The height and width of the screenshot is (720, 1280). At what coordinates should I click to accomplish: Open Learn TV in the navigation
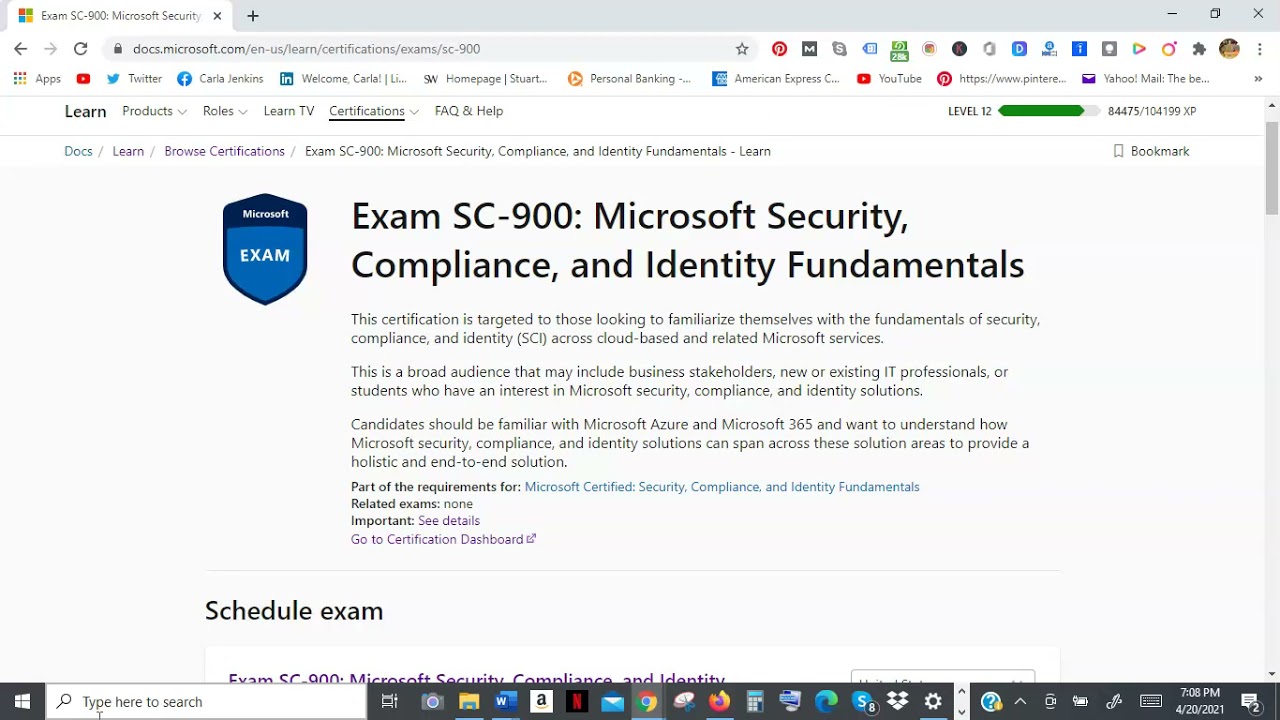point(289,111)
